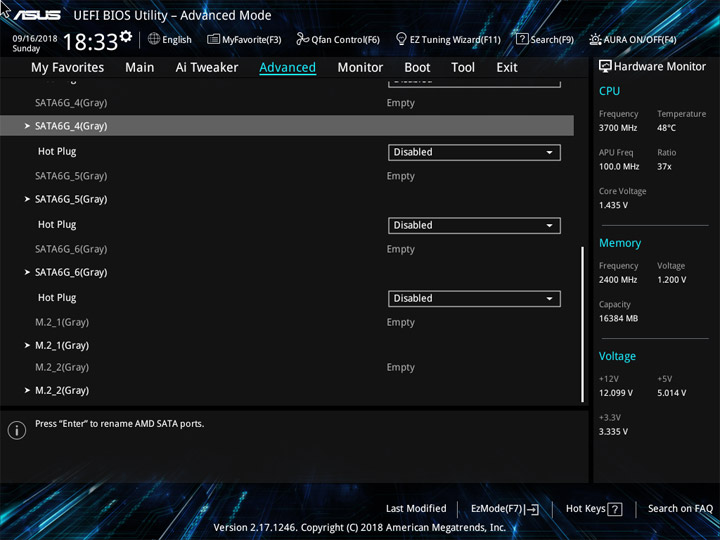
Task: Click the EZ Tuning Wizard lightbulb icon
Action: pos(401,39)
